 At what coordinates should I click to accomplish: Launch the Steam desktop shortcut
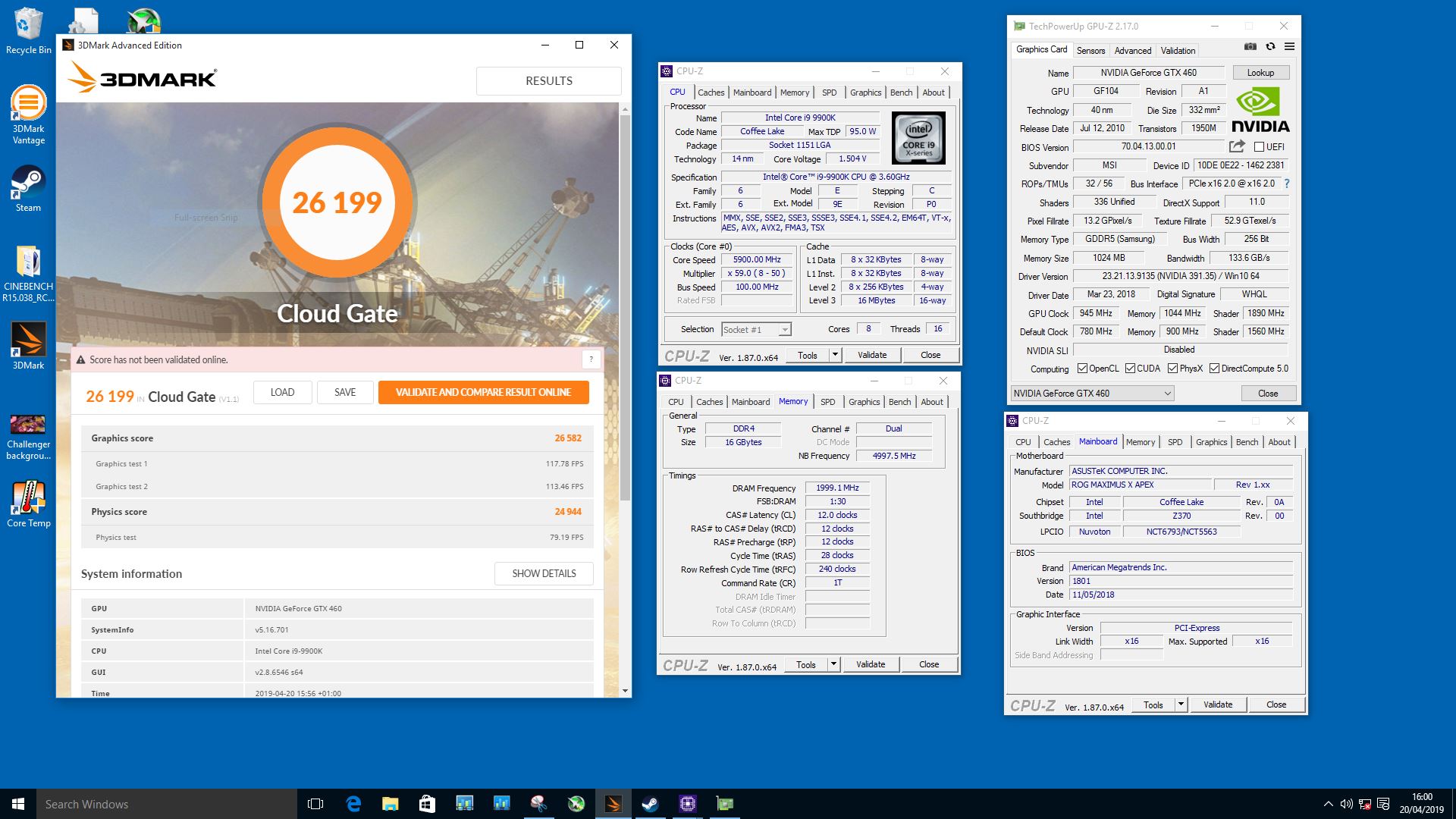pos(28,189)
